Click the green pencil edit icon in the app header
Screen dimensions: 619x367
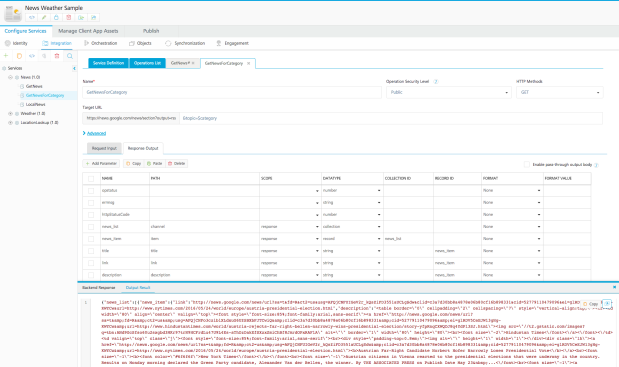click(44, 17)
